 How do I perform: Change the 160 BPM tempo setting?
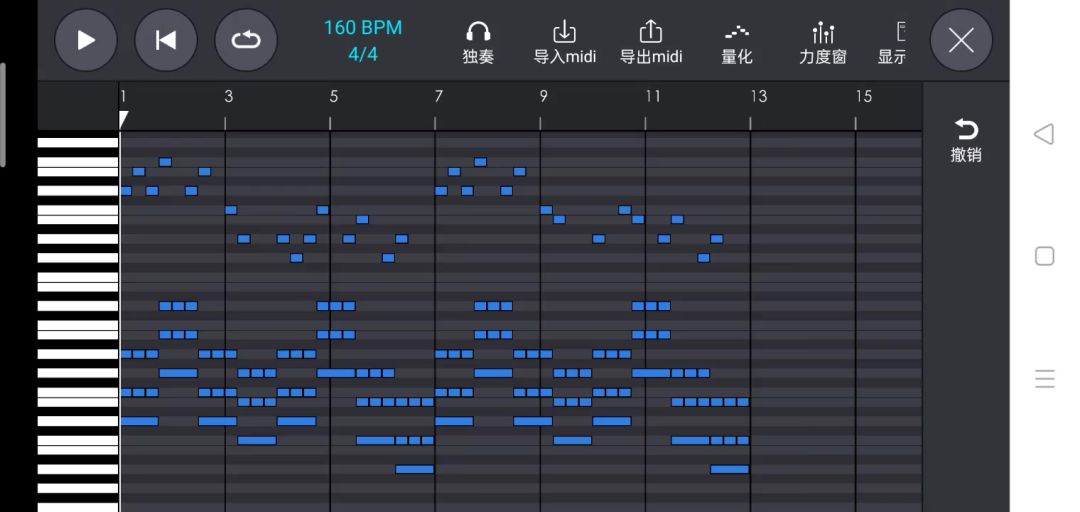tap(363, 28)
